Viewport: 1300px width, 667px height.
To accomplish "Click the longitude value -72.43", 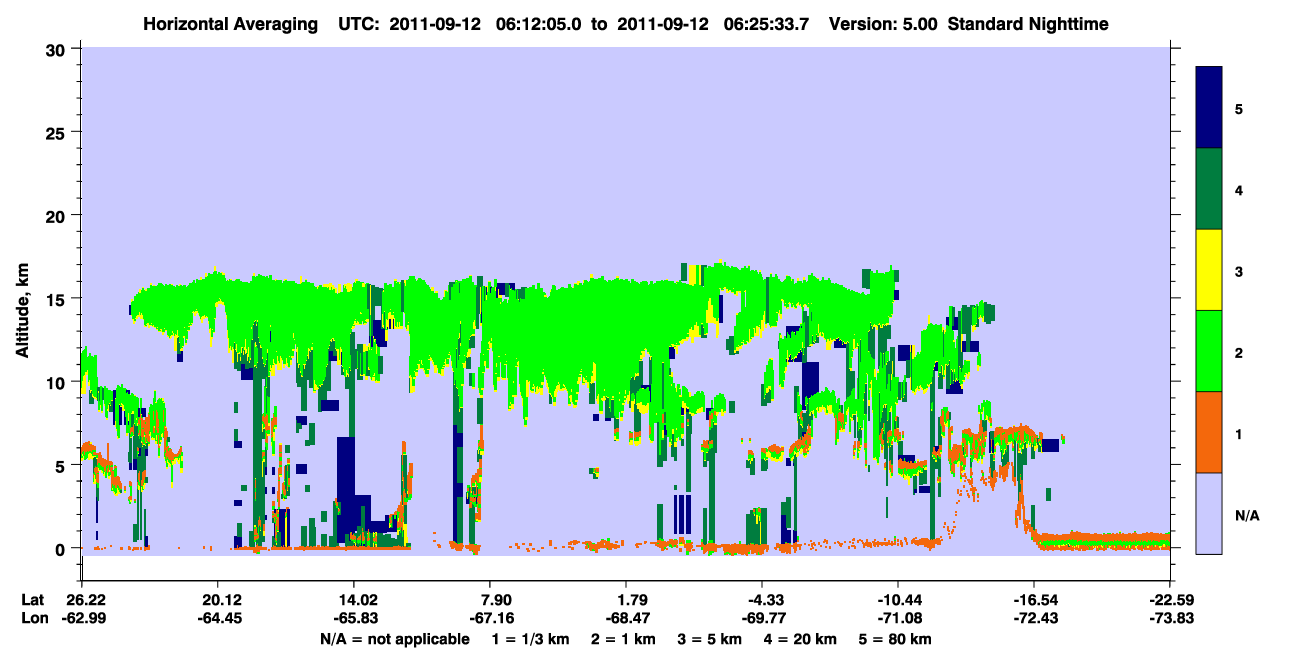I will click(1034, 618).
